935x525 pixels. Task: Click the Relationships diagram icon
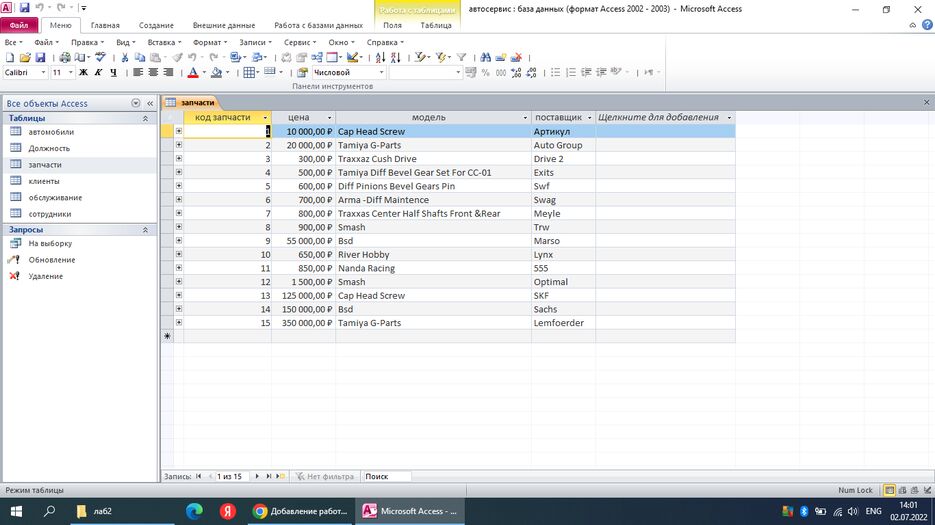pyautogui.click(x=317, y=57)
